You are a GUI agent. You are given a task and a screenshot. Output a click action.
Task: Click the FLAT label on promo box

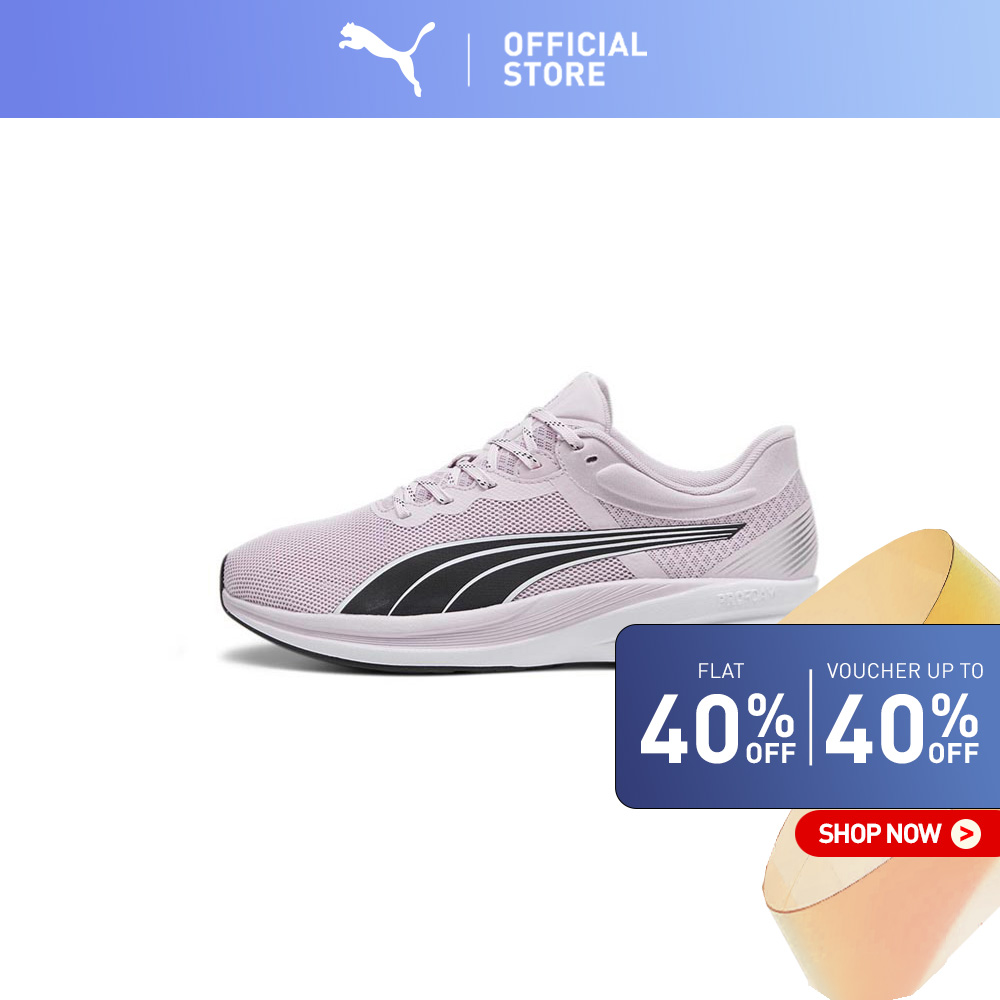pyautogui.click(x=721, y=671)
